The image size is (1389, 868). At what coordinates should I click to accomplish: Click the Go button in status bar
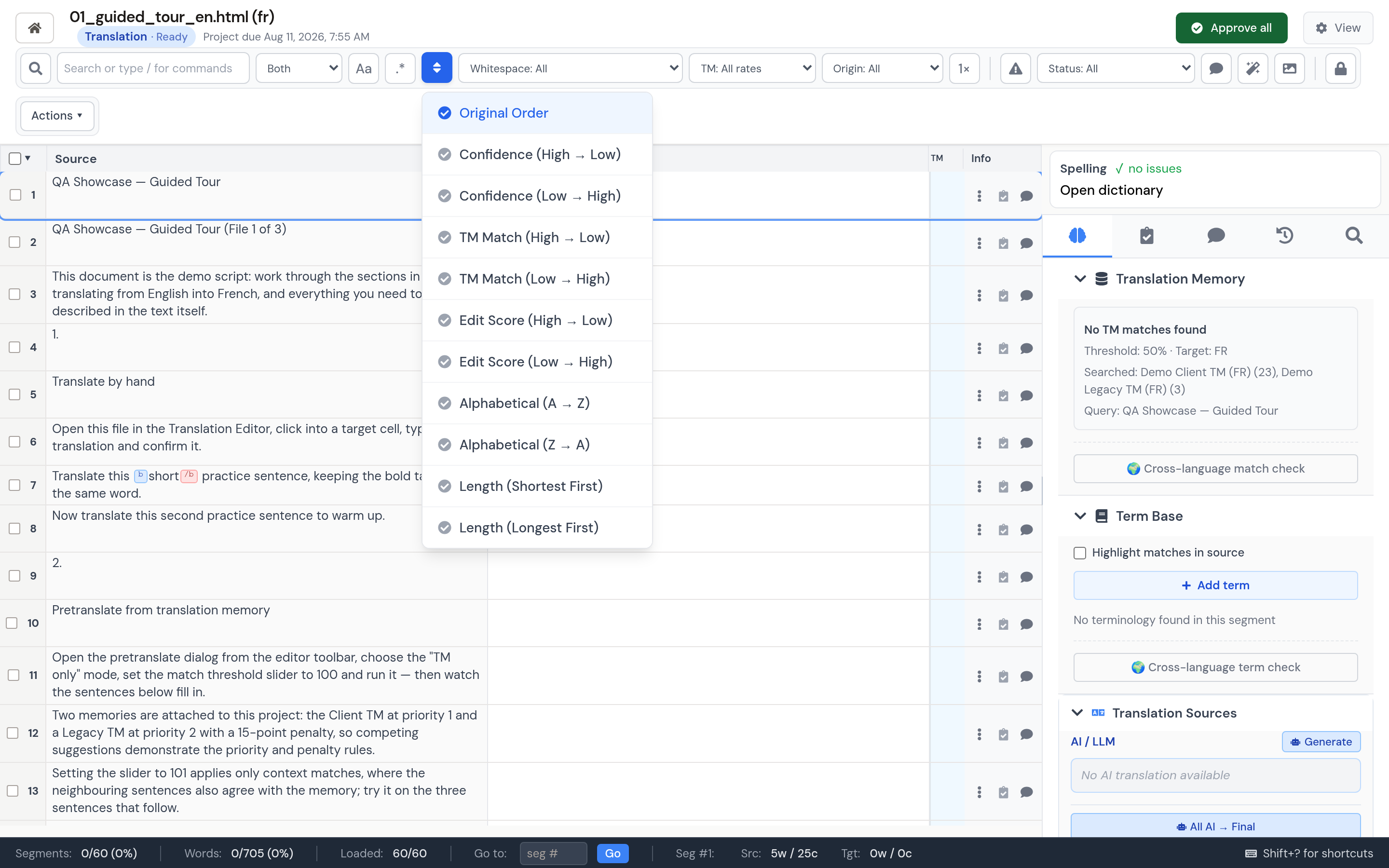[613, 853]
